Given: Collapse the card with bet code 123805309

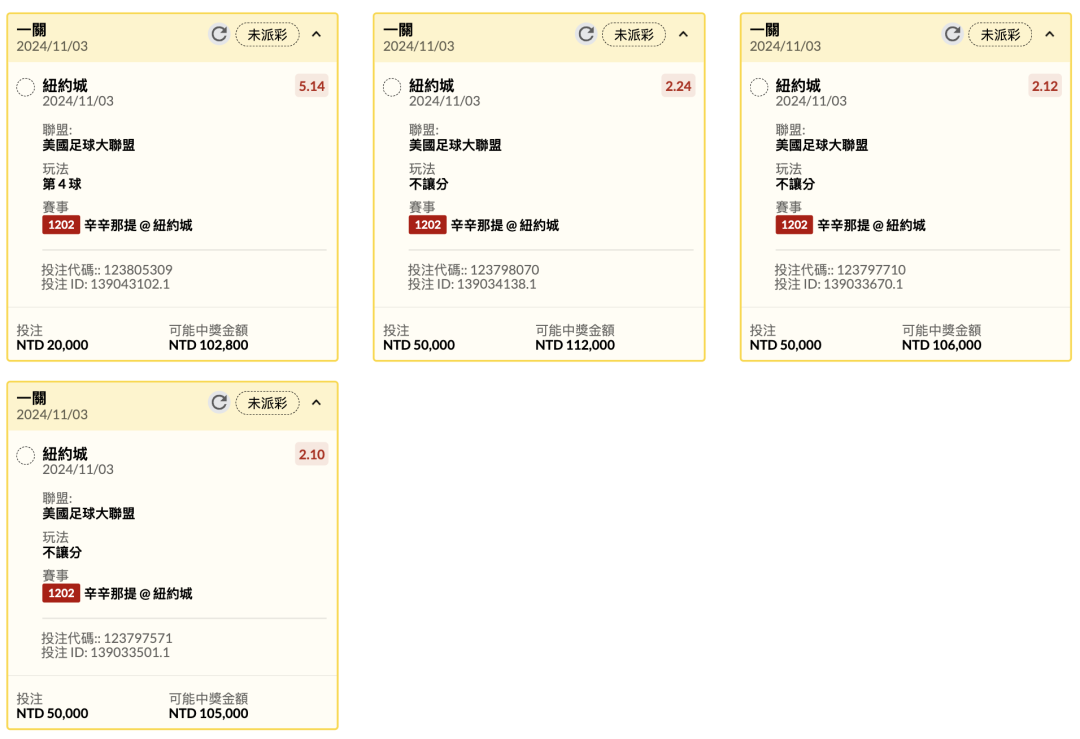Looking at the screenshot, I should pyautogui.click(x=316, y=34).
